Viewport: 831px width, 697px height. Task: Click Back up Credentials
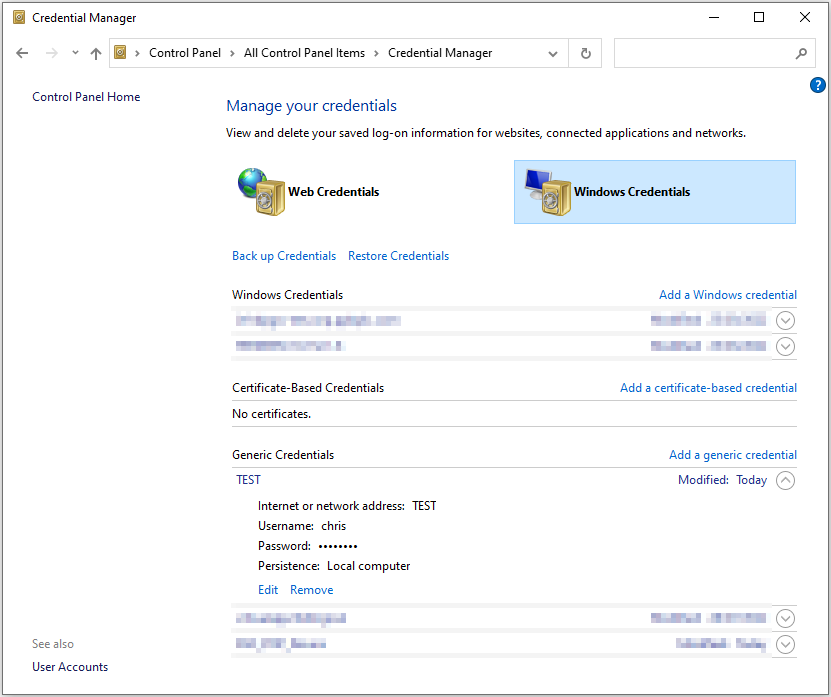tap(284, 256)
